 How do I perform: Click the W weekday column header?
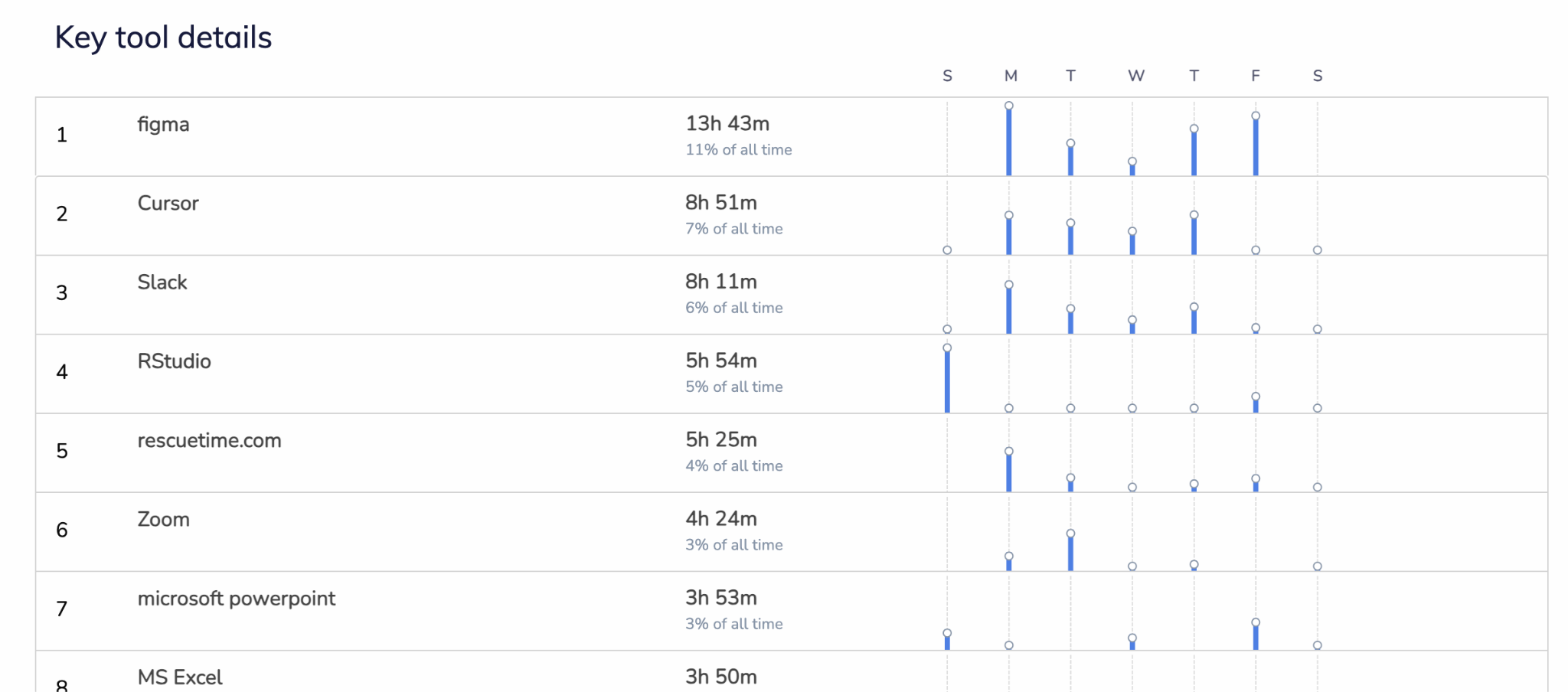1135,76
